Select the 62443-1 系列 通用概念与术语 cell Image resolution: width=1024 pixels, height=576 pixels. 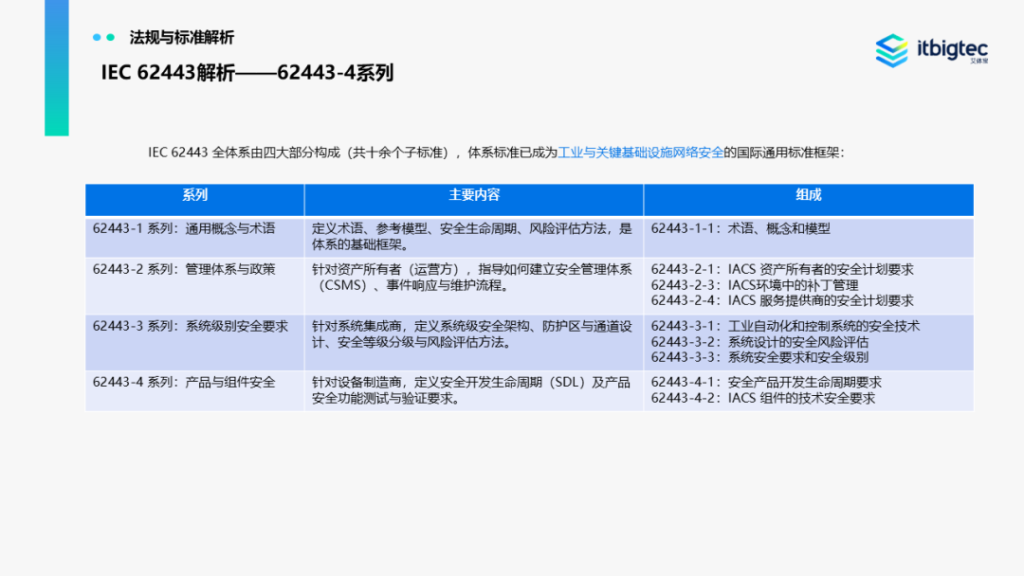183,229
